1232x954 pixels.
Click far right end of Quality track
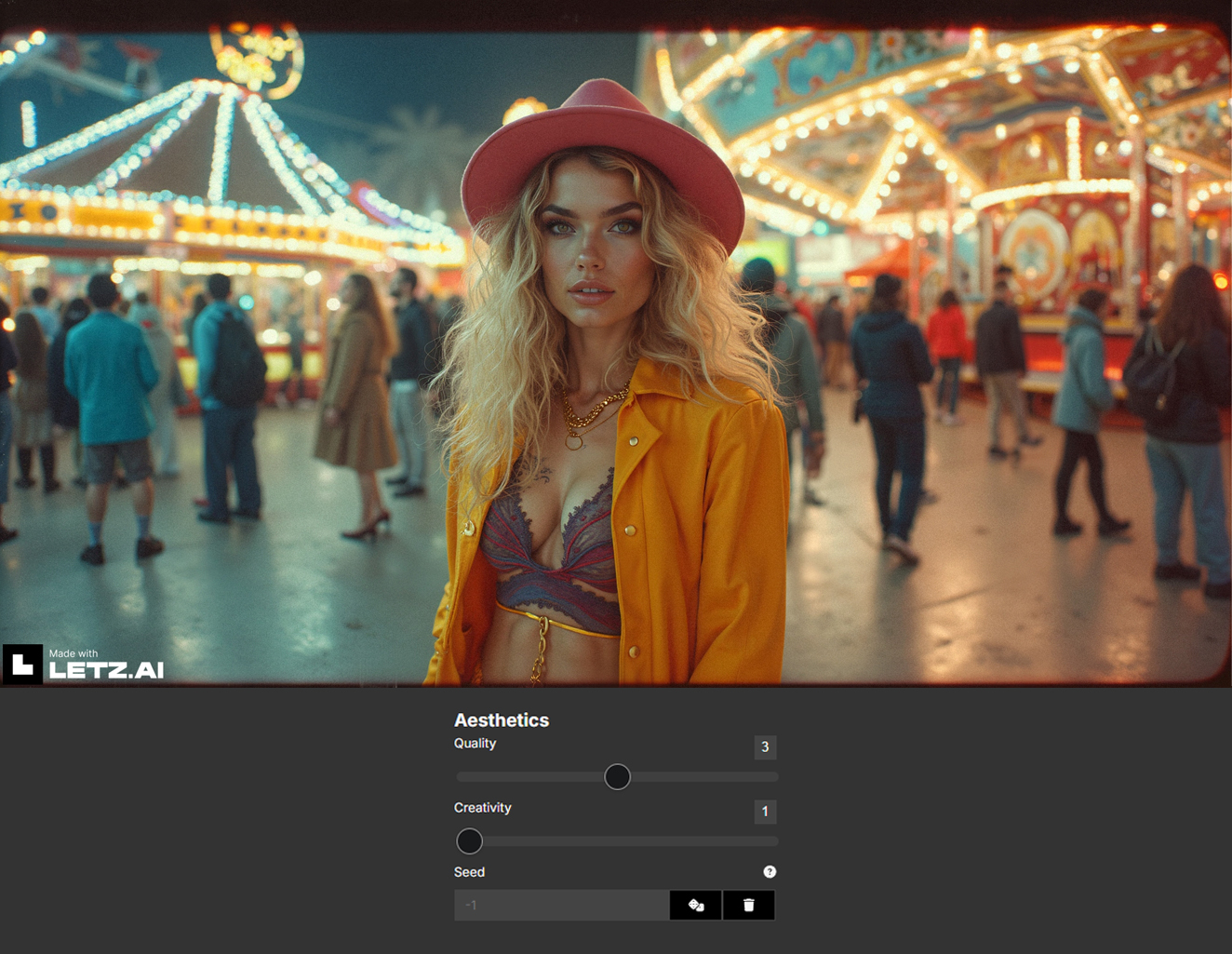coord(773,776)
